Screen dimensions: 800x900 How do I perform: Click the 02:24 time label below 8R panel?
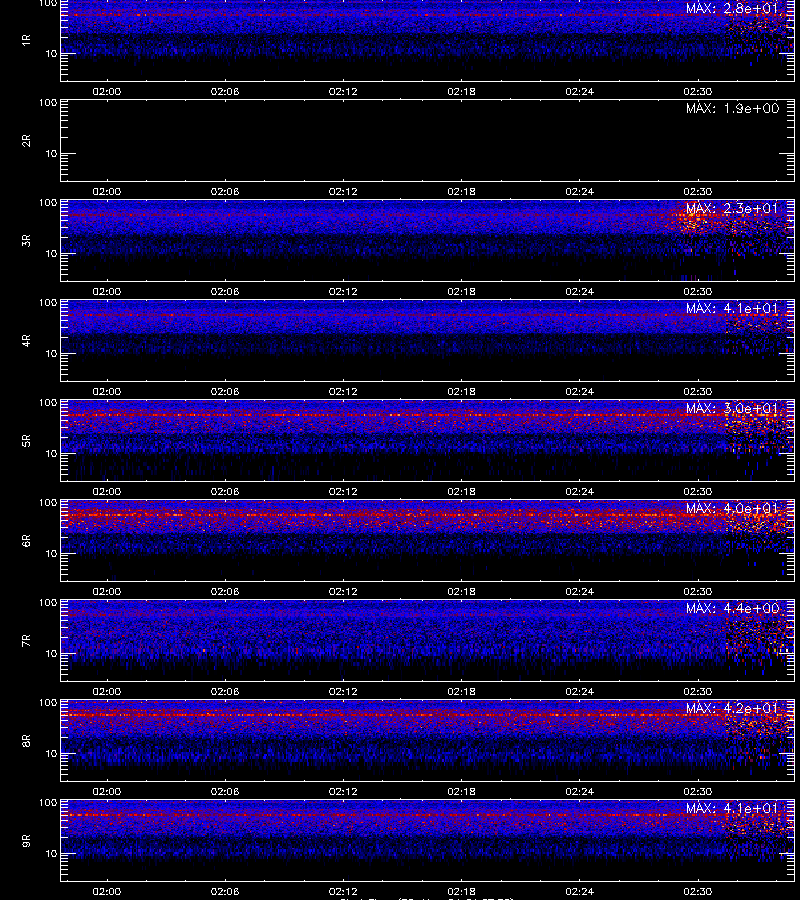(x=580, y=792)
